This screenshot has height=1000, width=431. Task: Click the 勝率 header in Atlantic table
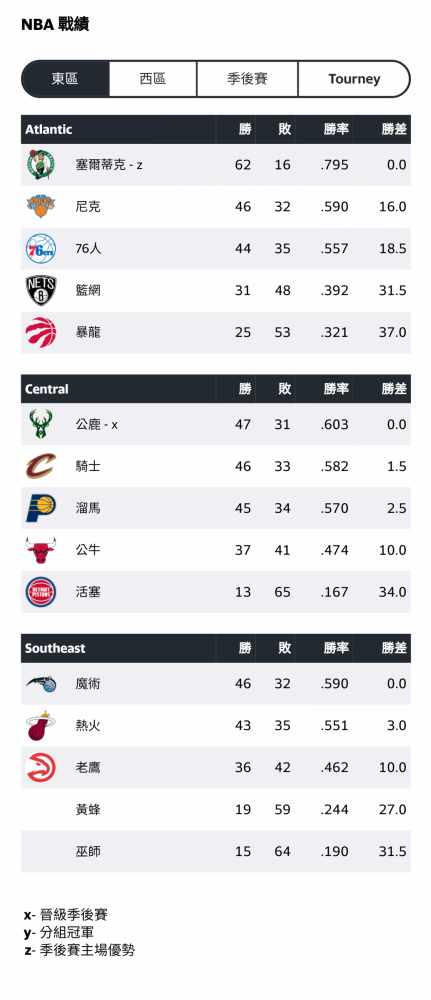[x=336, y=129]
